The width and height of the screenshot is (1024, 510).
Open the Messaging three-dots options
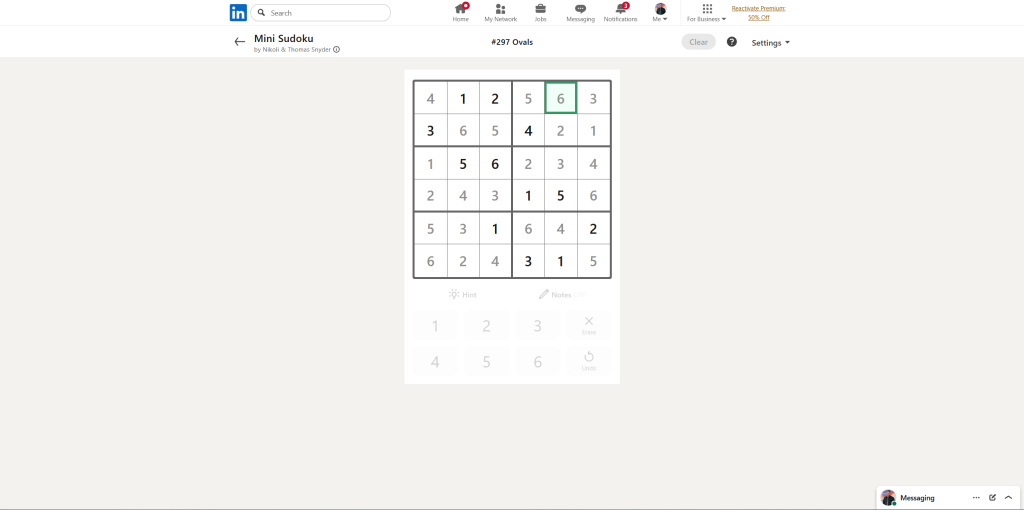976,498
